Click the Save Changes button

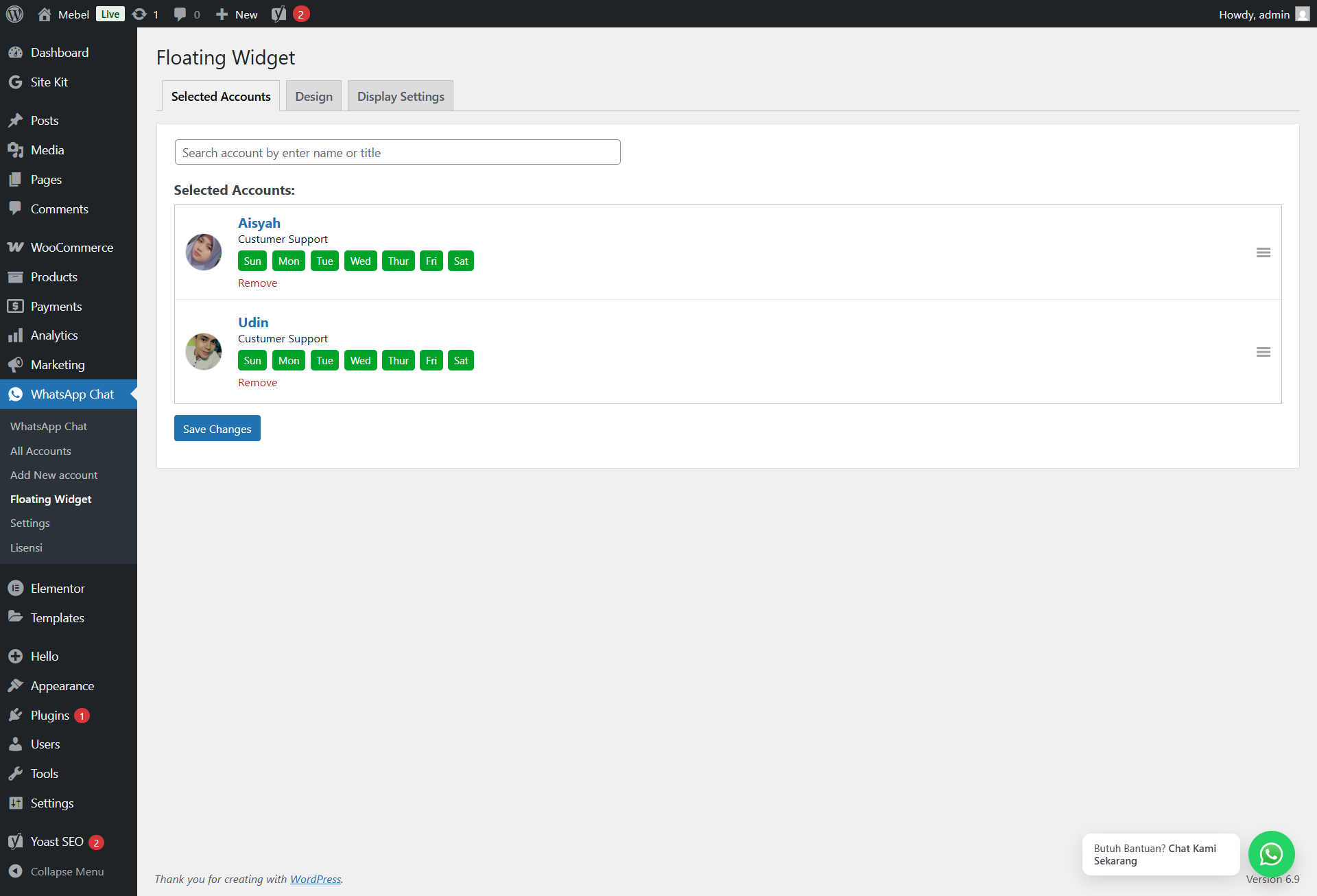coord(217,428)
